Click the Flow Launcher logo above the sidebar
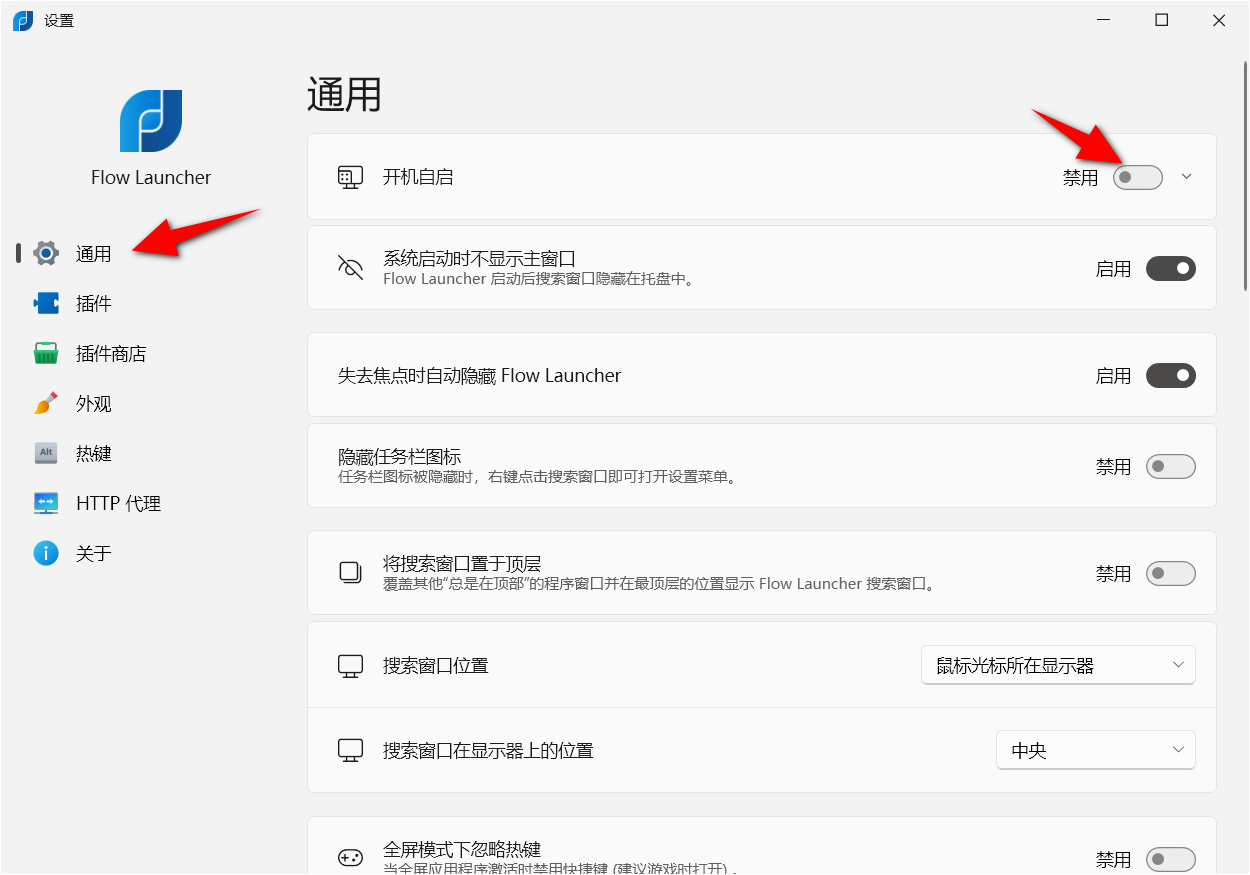1250x875 pixels. 151,120
